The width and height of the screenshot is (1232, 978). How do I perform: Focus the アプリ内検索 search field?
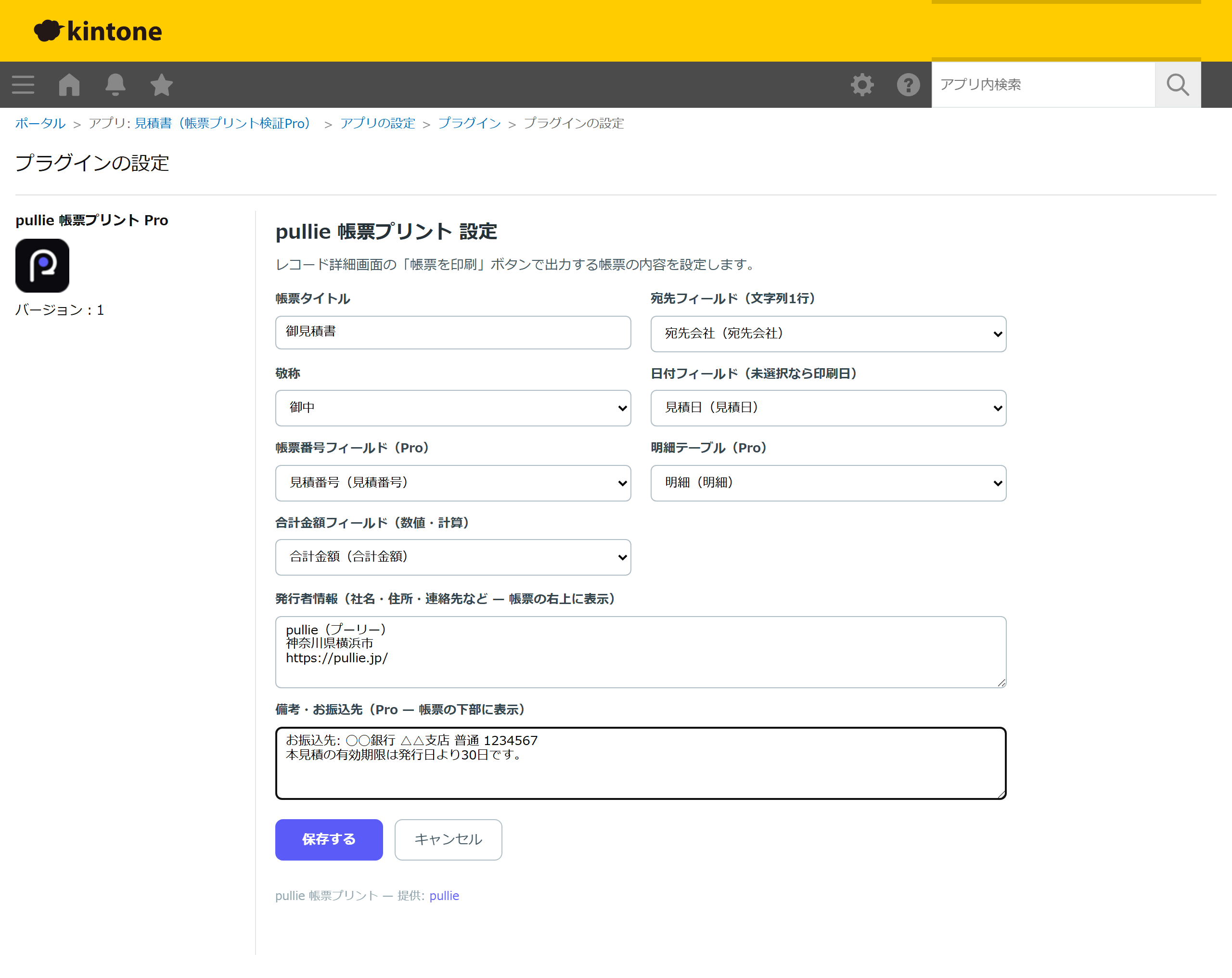(x=1043, y=85)
